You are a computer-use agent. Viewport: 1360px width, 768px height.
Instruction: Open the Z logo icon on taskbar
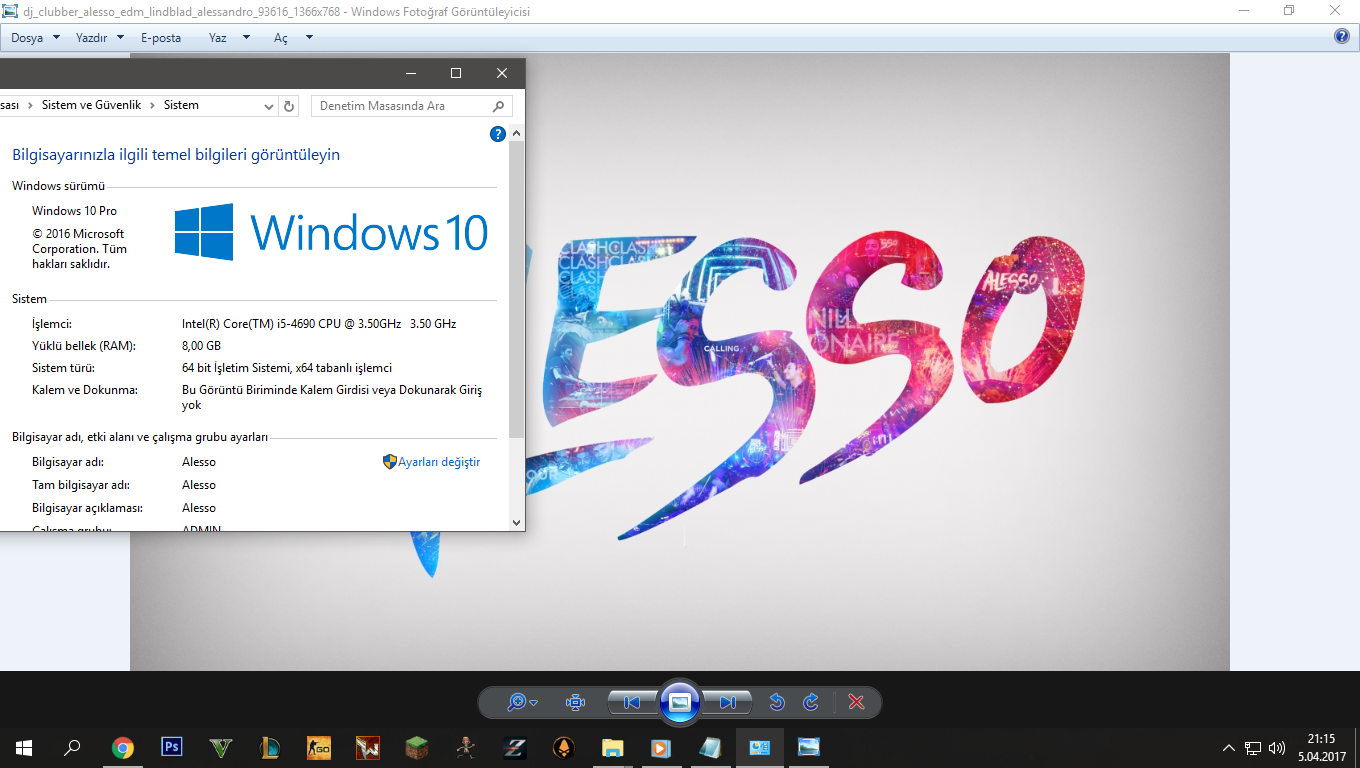tap(515, 747)
